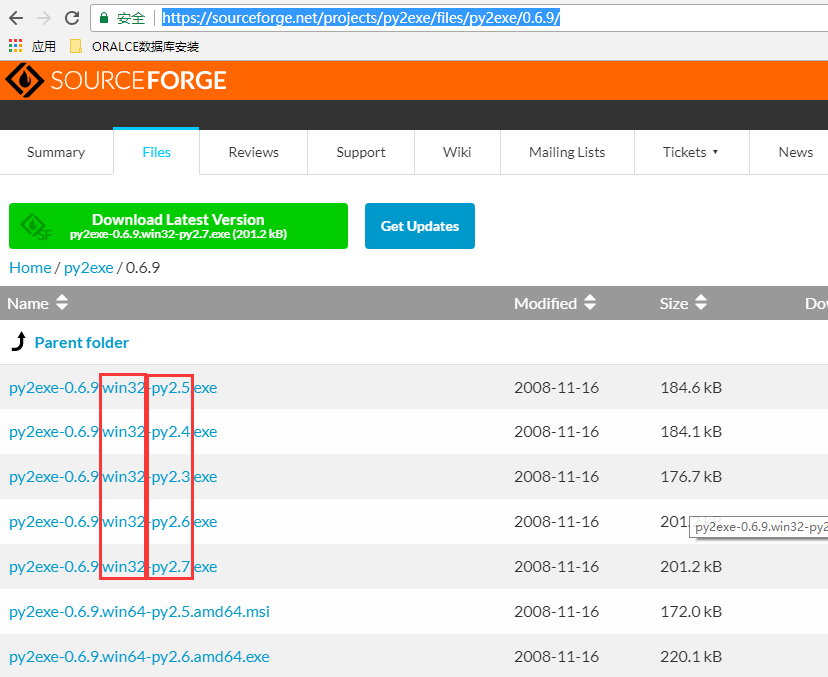The width and height of the screenshot is (828, 677).
Task: Download py2exe-0.6.9.win64-py2.6.amd64.exe
Action: [x=139, y=656]
